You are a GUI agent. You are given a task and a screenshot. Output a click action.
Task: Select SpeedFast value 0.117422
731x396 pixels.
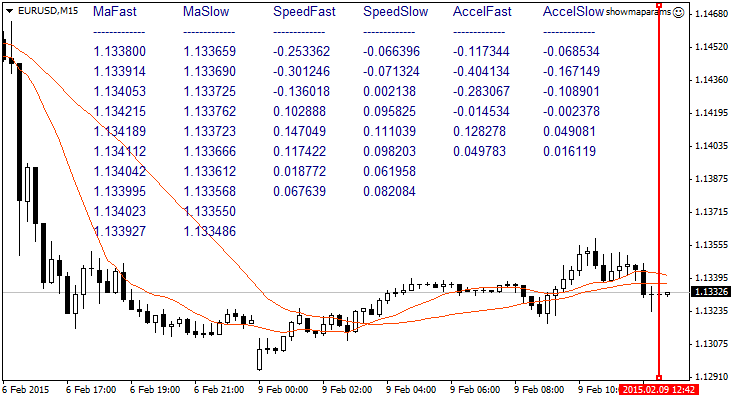tap(300, 152)
